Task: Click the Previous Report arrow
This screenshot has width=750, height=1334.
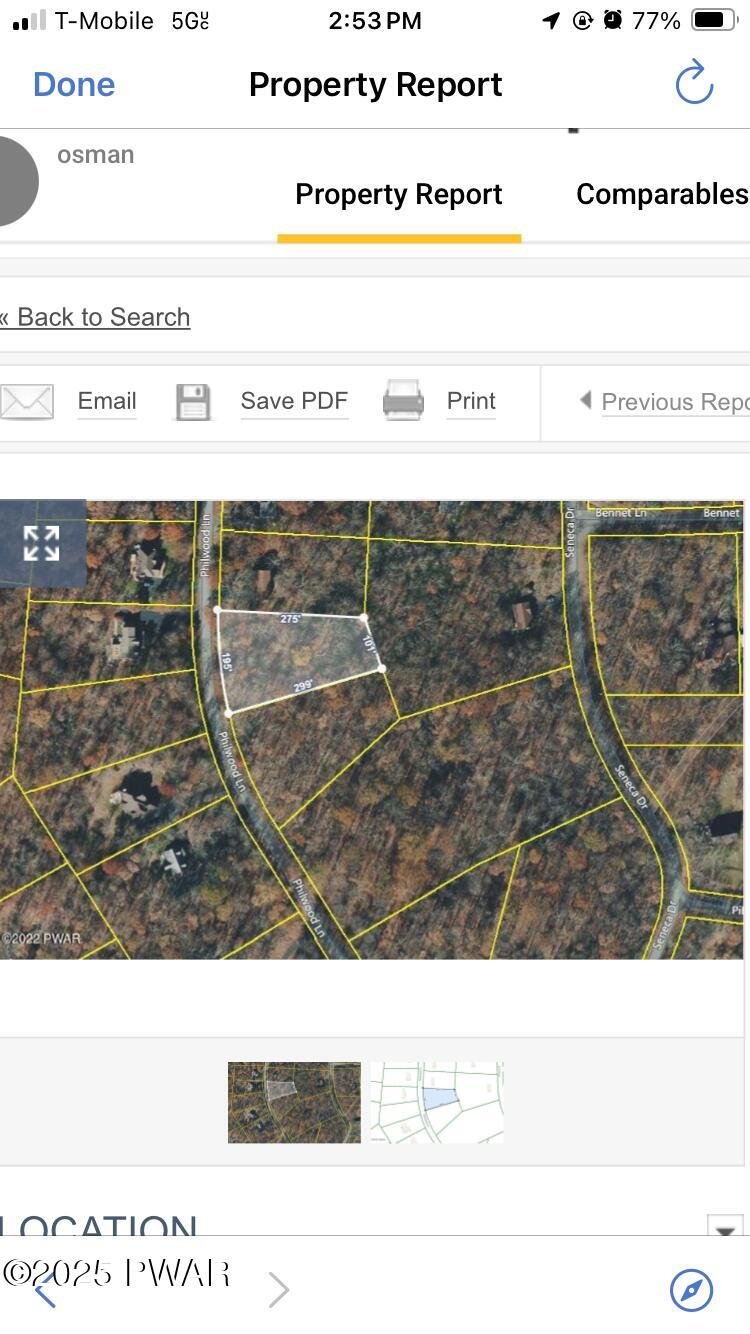Action: click(x=585, y=401)
